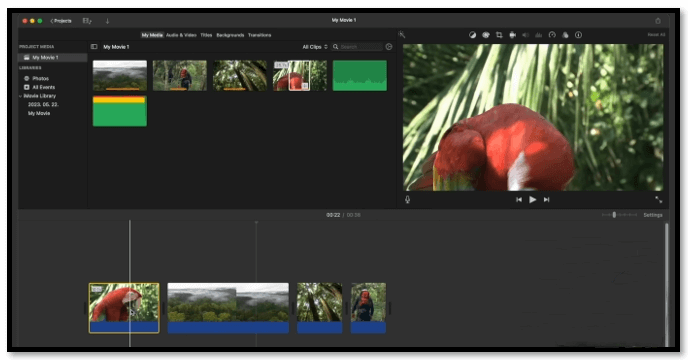This screenshot has height=360, width=688.
Task: Click the magic wand auto-enhance icon
Action: 401,35
